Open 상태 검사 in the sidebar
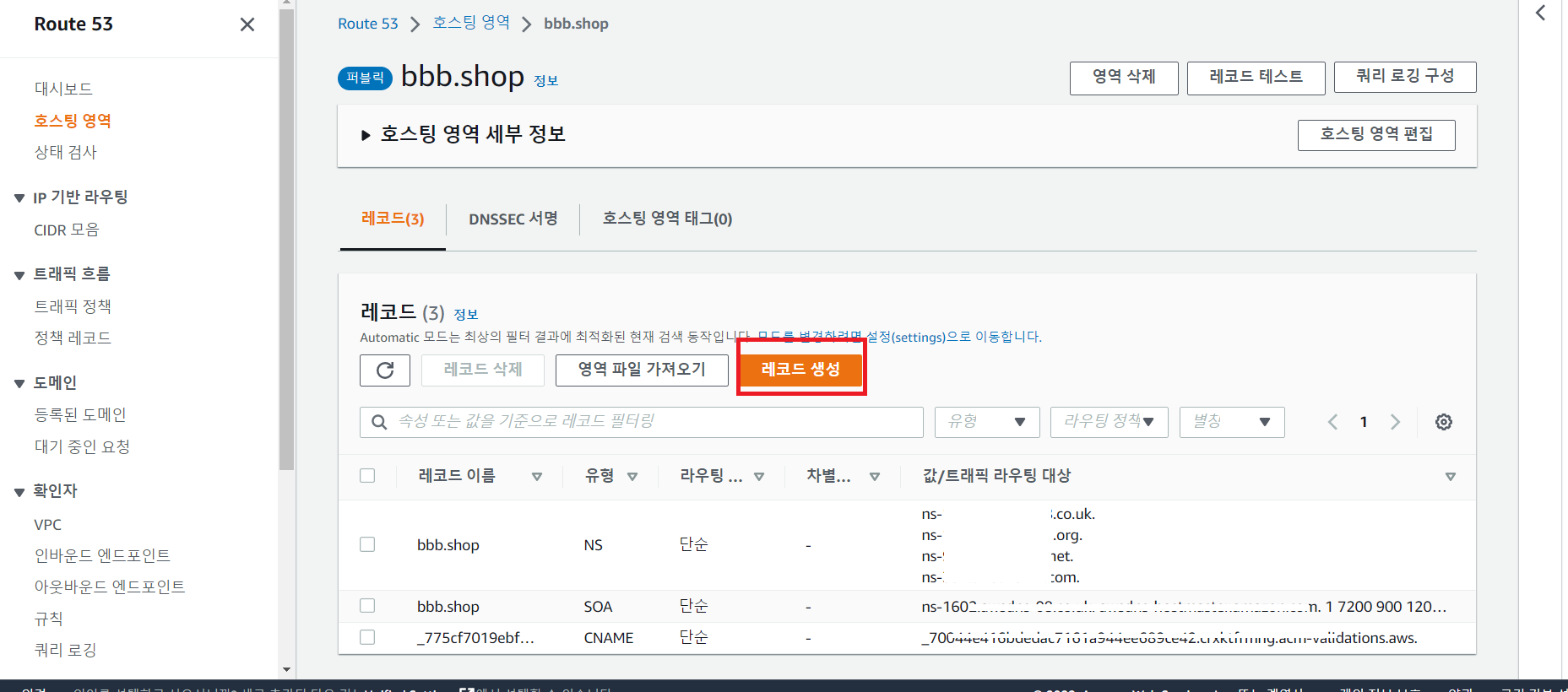 click(x=65, y=152)
